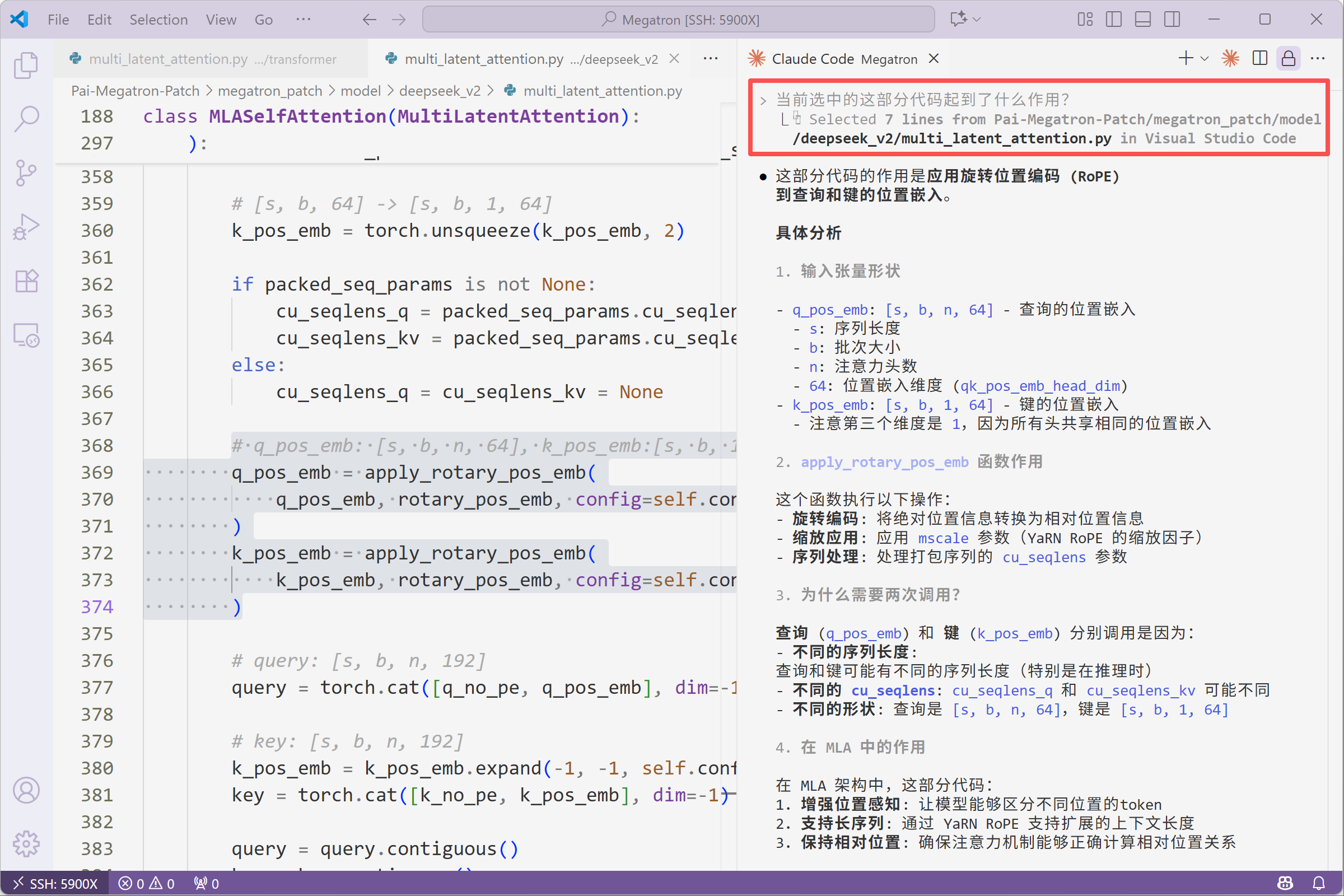Open dropdown arrow next to new conversation plus
This screenshot has height=896, width=1344.
(1205, 58)
